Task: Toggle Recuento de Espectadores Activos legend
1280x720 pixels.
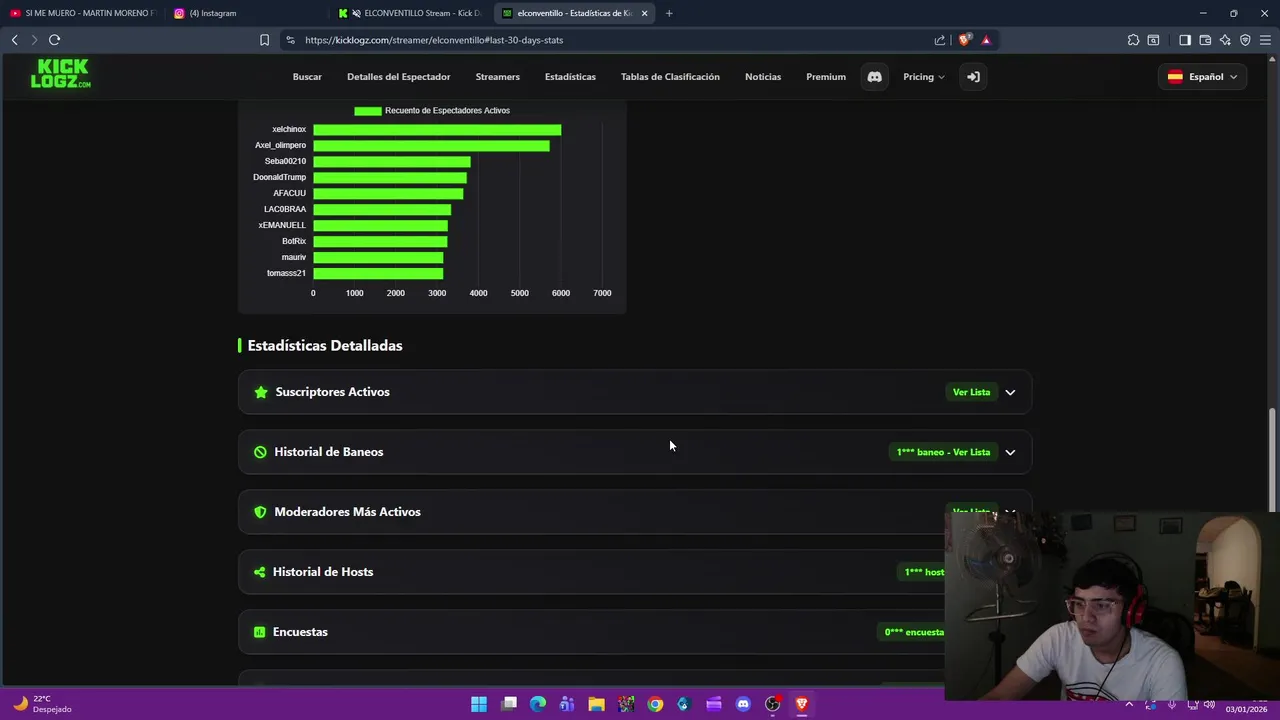Action: click(432, 110)
